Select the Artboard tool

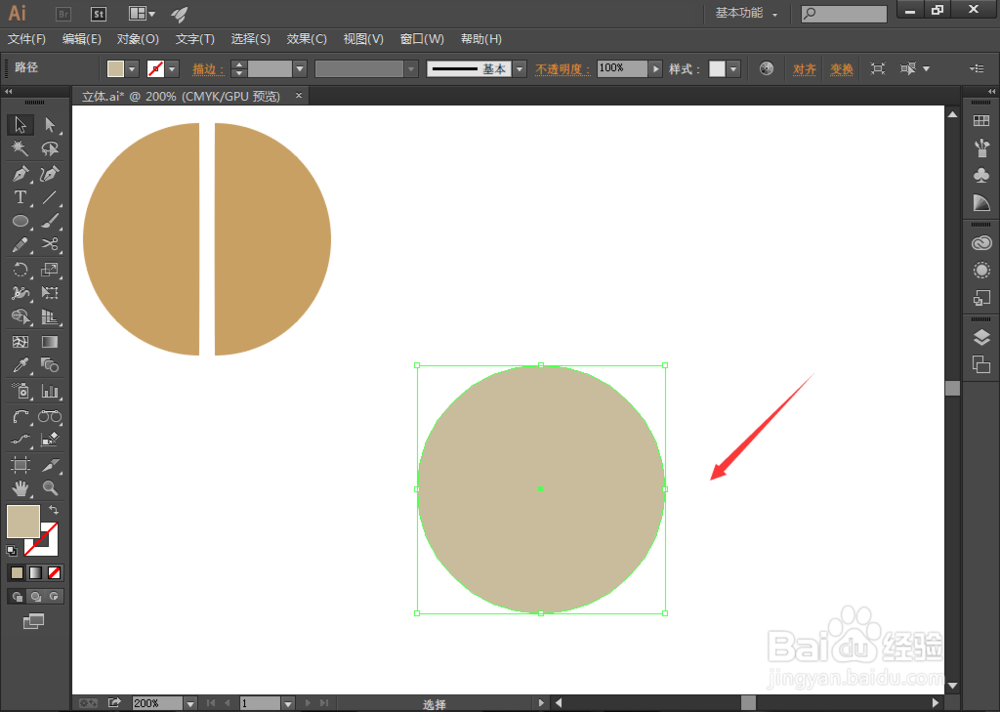[x=20, y=464]
